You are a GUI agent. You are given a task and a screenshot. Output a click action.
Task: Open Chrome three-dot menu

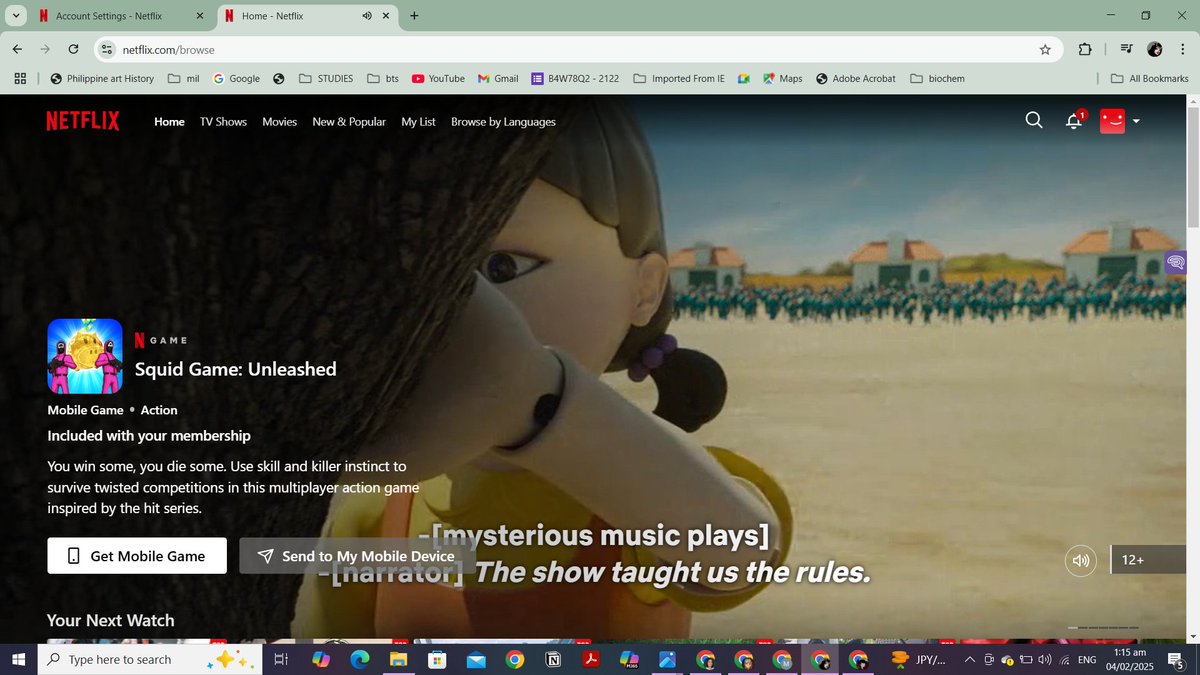[1182, 49]
